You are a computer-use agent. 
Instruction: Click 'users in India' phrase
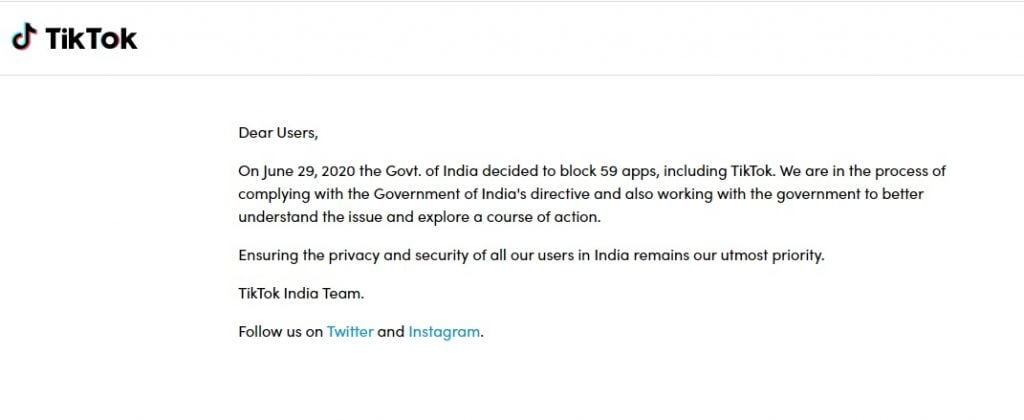[583, 255]
